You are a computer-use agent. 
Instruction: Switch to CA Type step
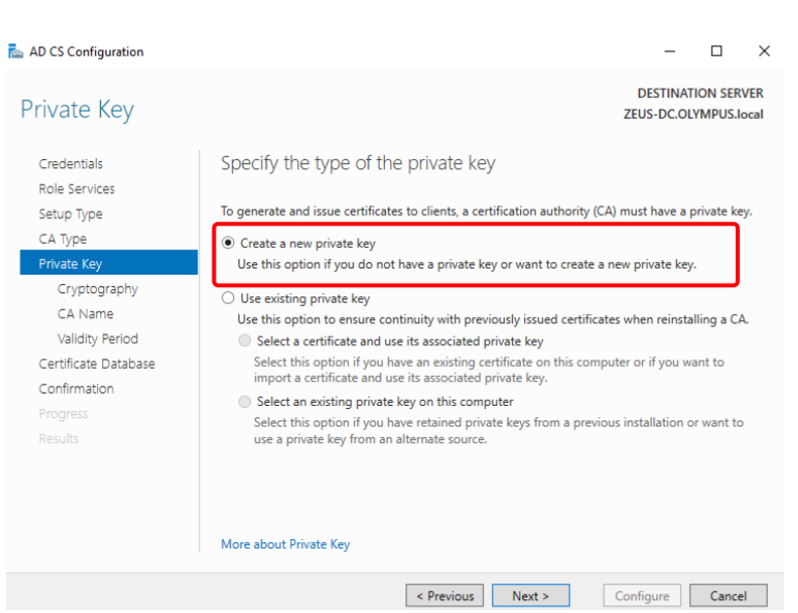tap(62, 239)
